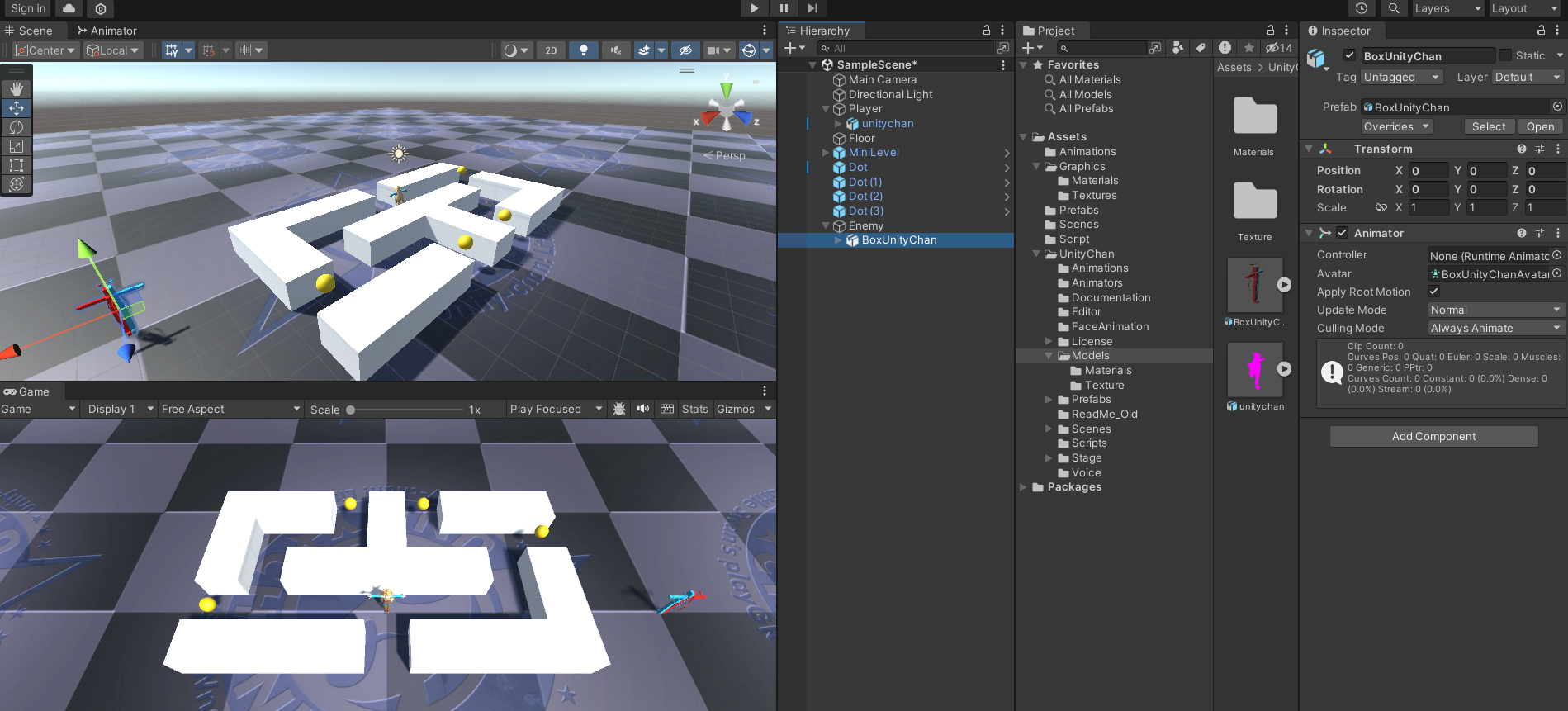Click the Play button in top toolbar
Viewport: 1568px width, 711px height.
[x=754, y=8]
